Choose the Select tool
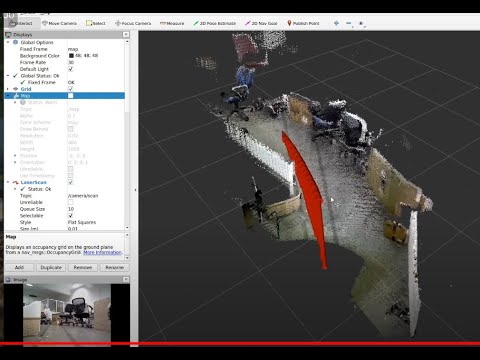480x360 pixels. point(96,23)
